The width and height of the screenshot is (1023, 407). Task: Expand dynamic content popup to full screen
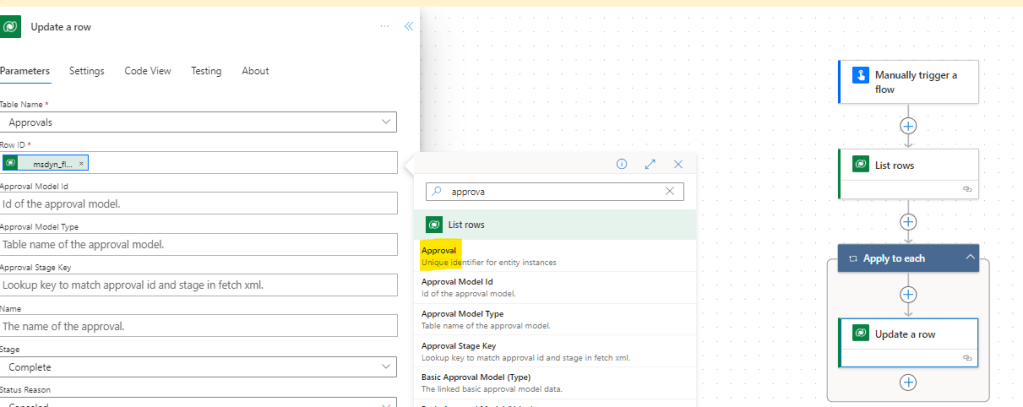click(650, 164)
